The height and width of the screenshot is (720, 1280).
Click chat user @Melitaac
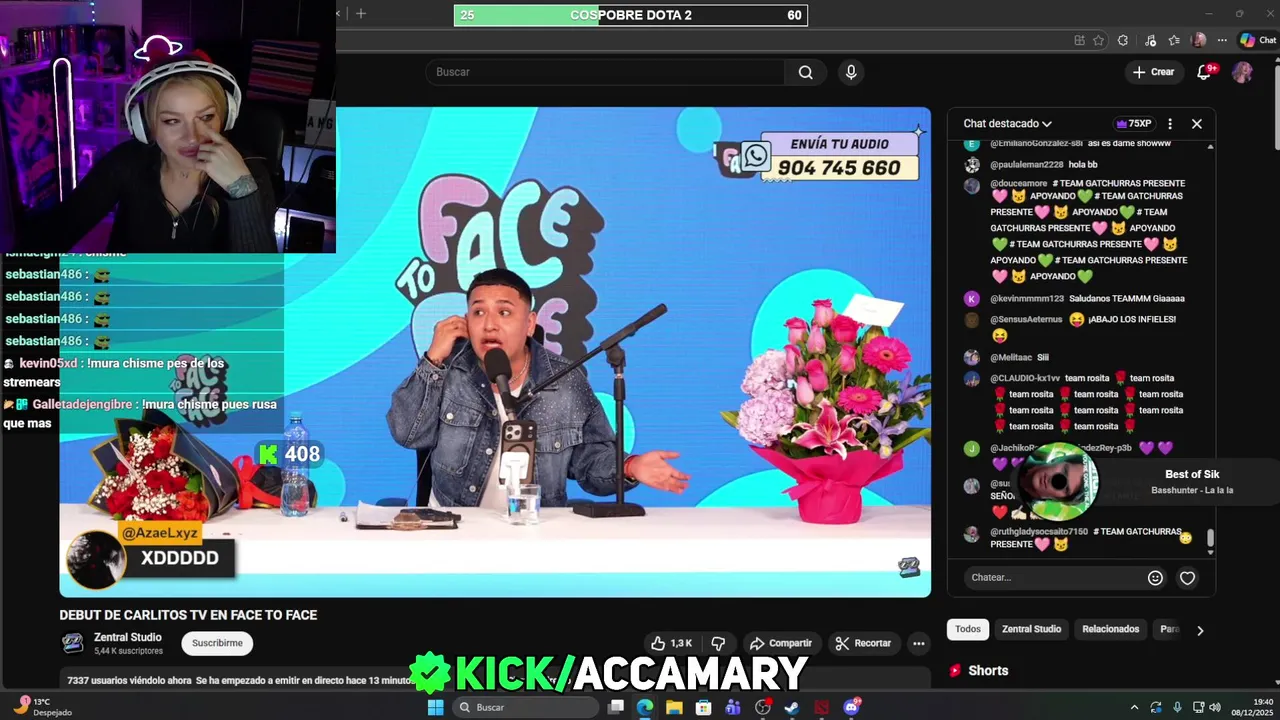(1011, 357)
